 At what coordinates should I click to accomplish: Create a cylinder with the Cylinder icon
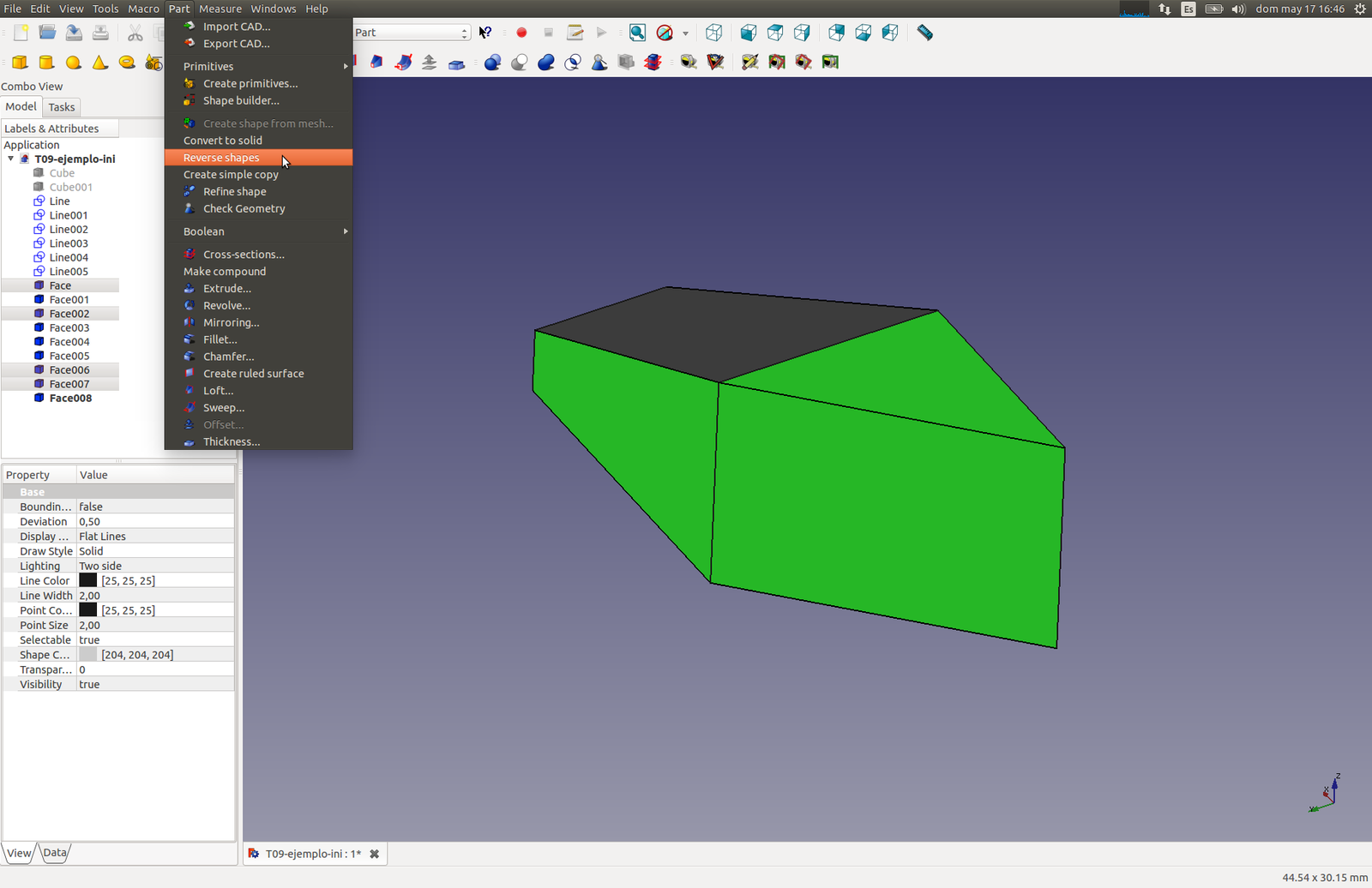click(x=47, y=63)
